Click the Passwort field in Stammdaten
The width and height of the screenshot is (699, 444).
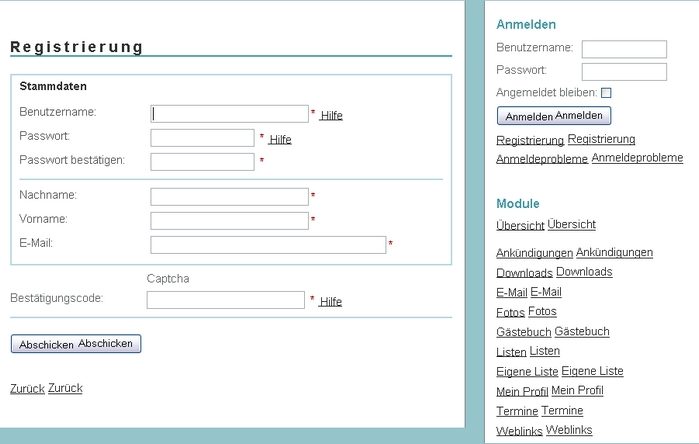point(202,138)
